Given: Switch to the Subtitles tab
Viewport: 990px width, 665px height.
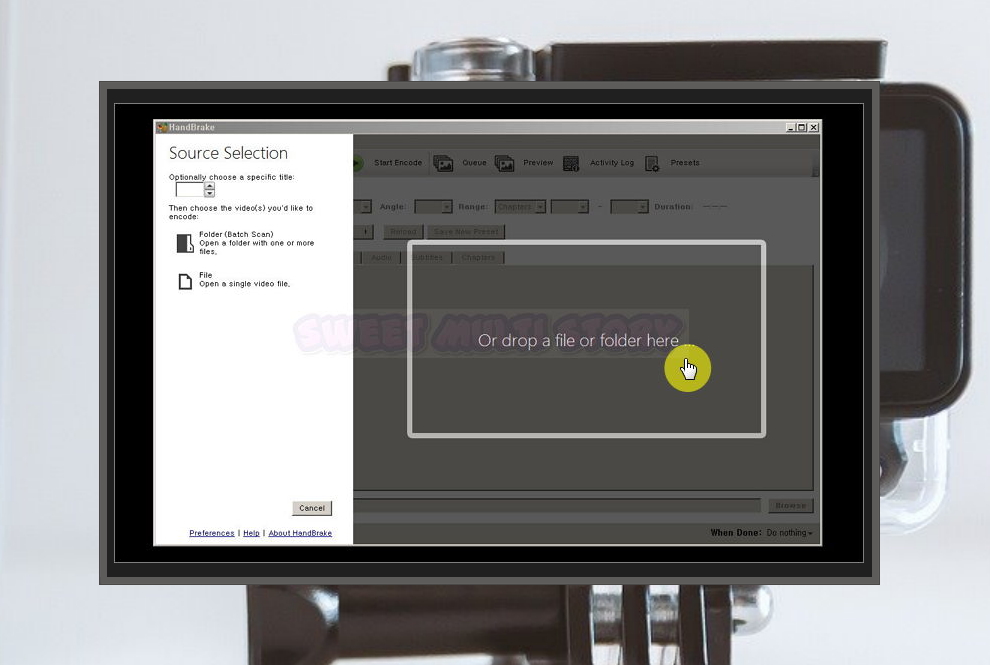Looking at the screenshot, I should click(427, 258).
